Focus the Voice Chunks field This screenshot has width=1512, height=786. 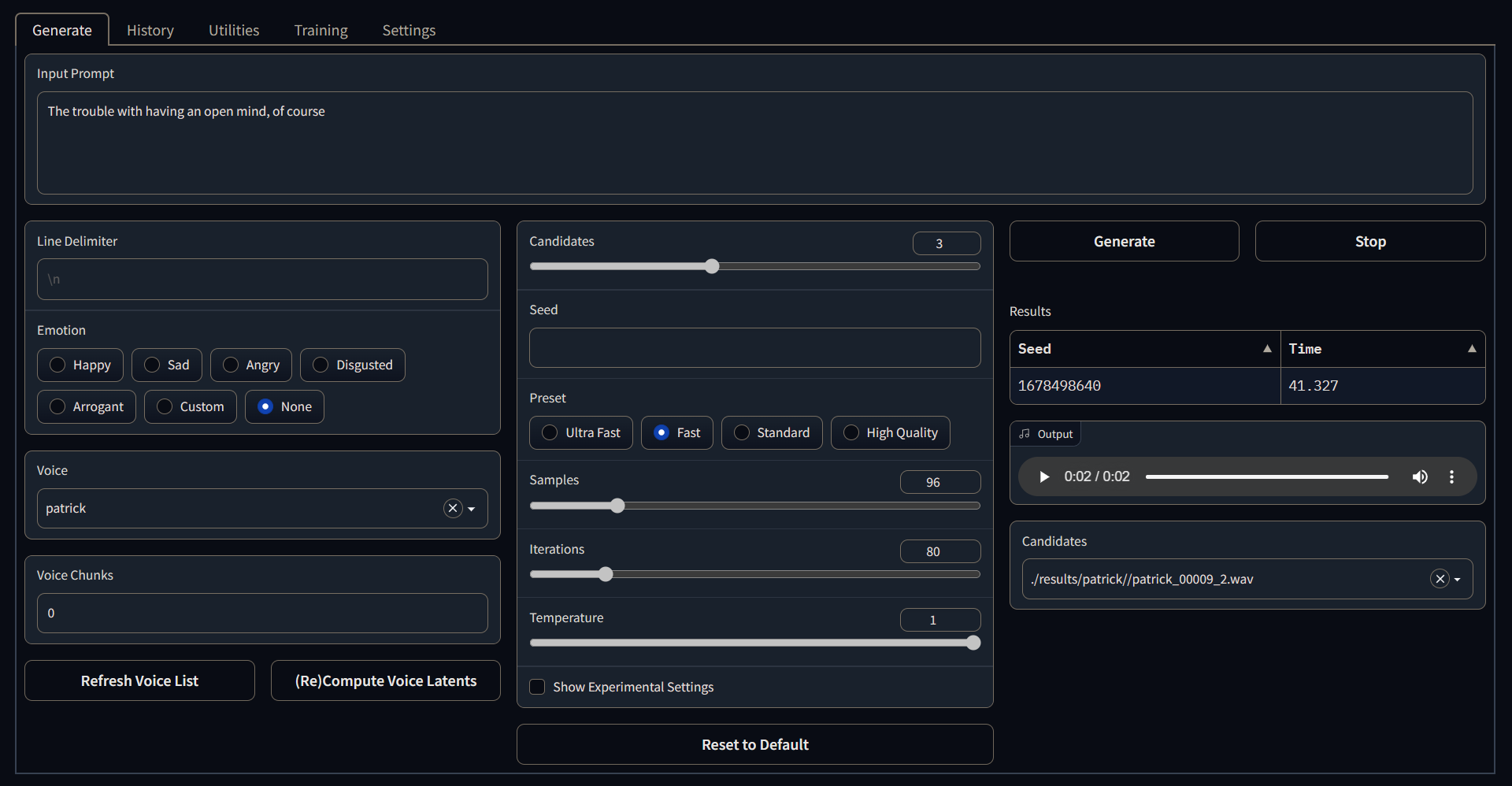click(262, 613)
